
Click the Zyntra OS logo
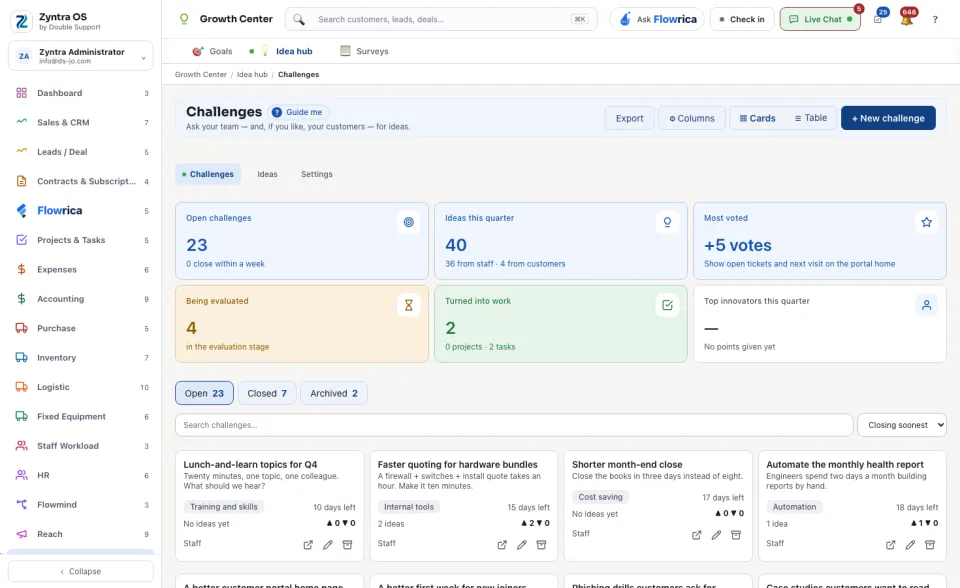pyautogui.click(x=21, y=21)
